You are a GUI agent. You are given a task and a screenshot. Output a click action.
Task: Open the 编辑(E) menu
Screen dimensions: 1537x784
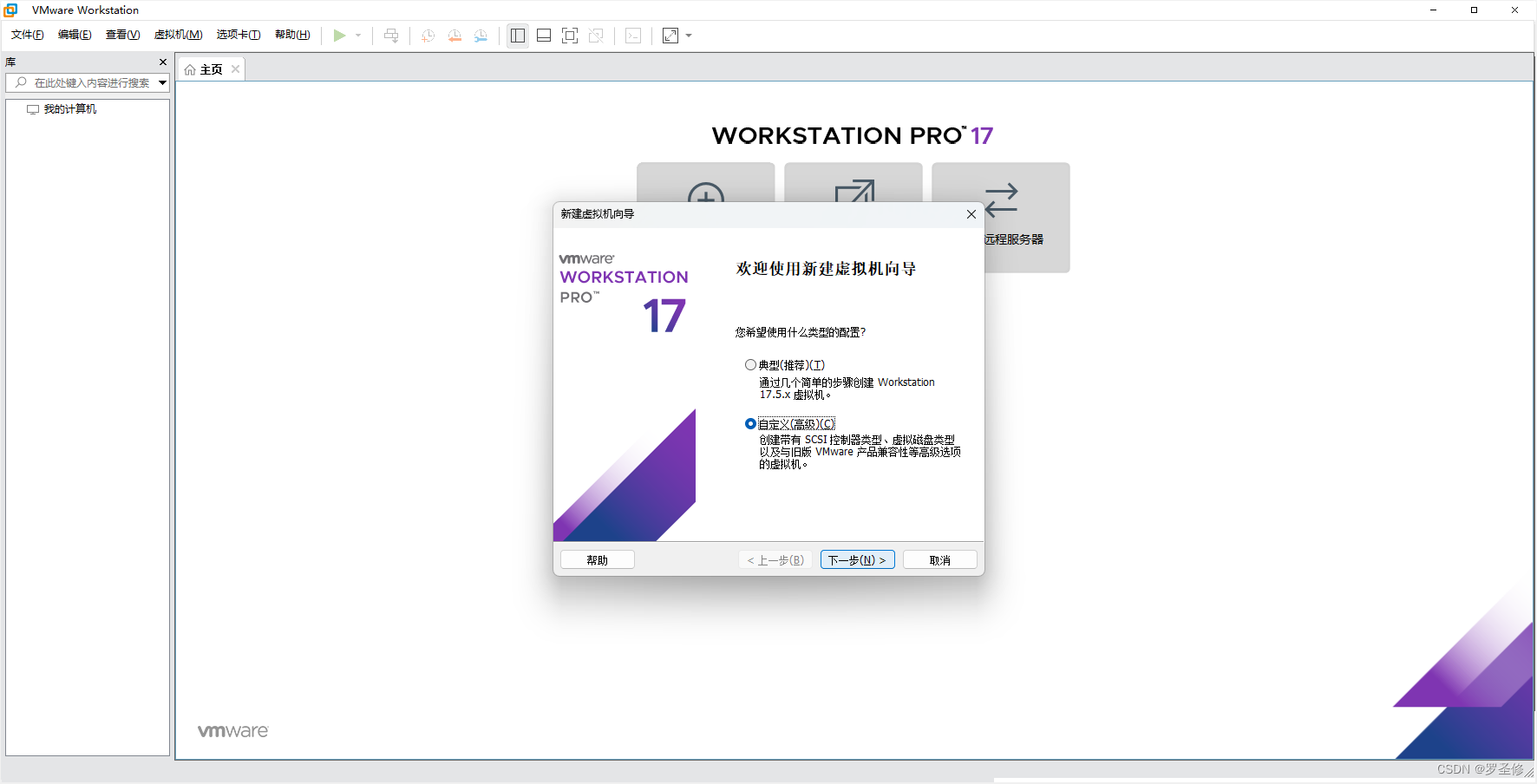[75, 35]
